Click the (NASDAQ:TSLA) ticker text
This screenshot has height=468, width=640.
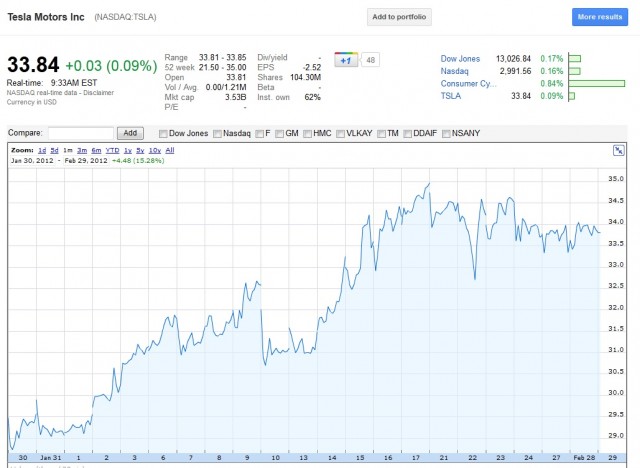[125, 17]
